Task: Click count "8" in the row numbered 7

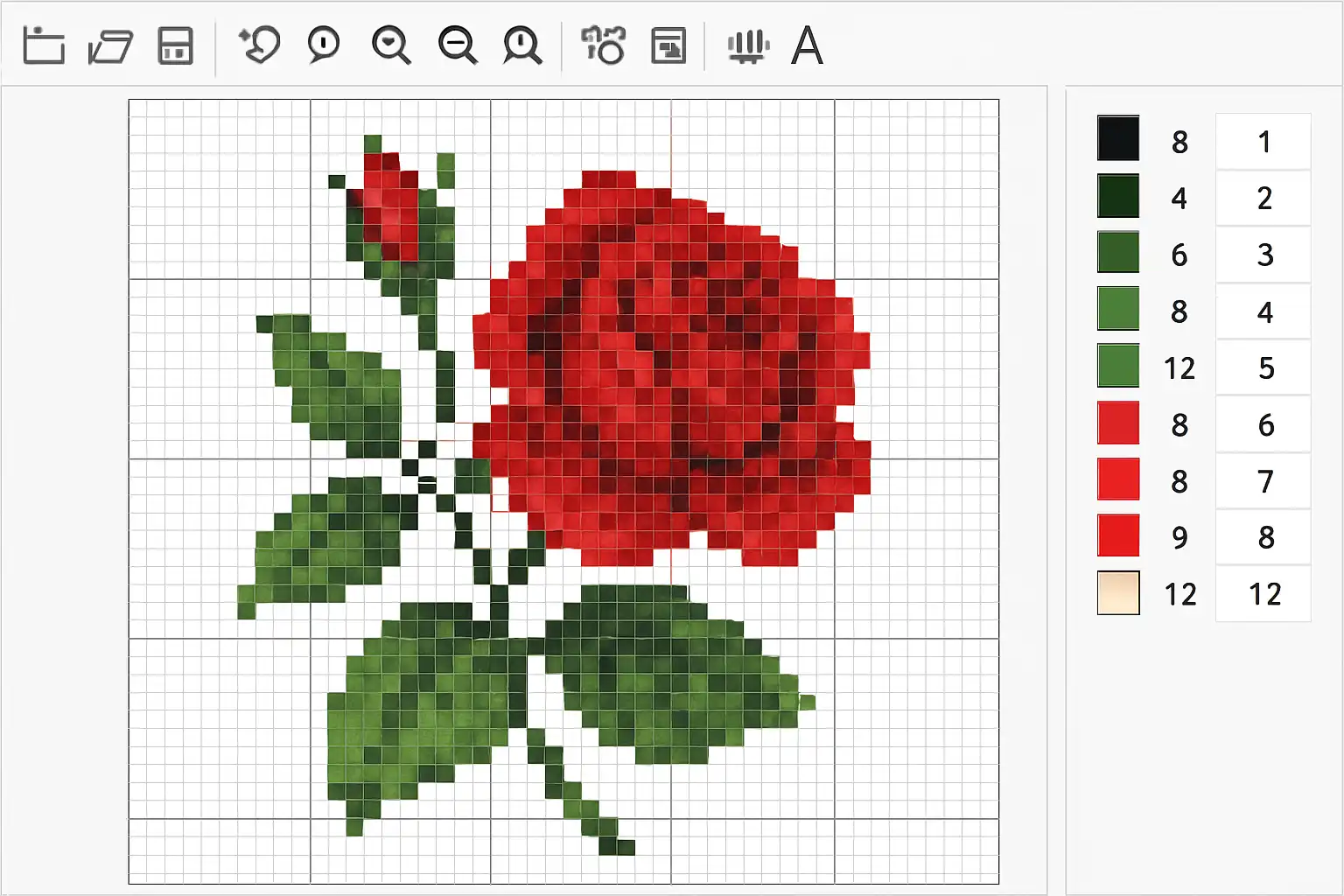Action: 1179,481
